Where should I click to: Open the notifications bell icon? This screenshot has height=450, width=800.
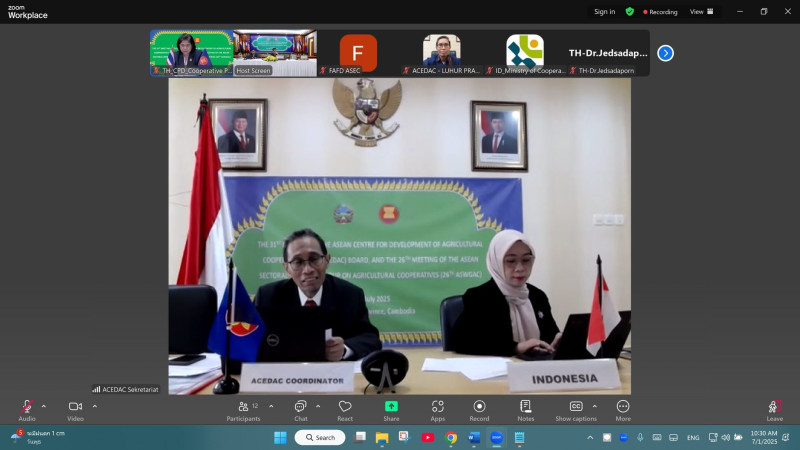786,437
